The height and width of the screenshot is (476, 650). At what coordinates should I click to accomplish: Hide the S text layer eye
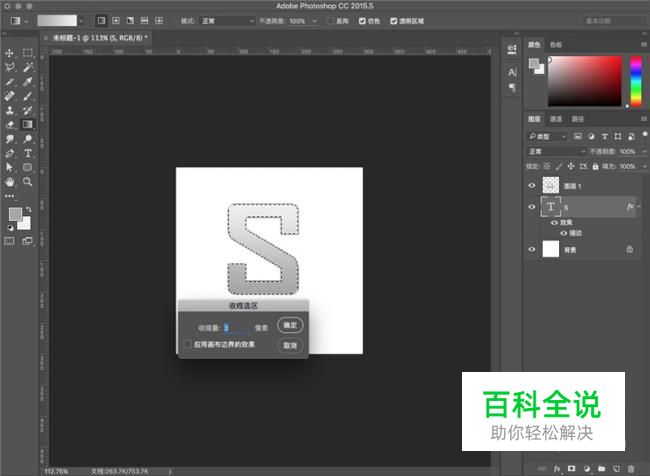coord(532,206)
